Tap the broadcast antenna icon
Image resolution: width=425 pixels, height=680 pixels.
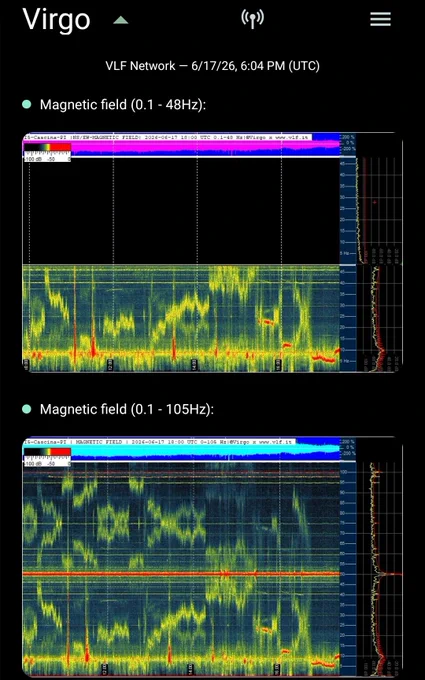pos(252,19)
